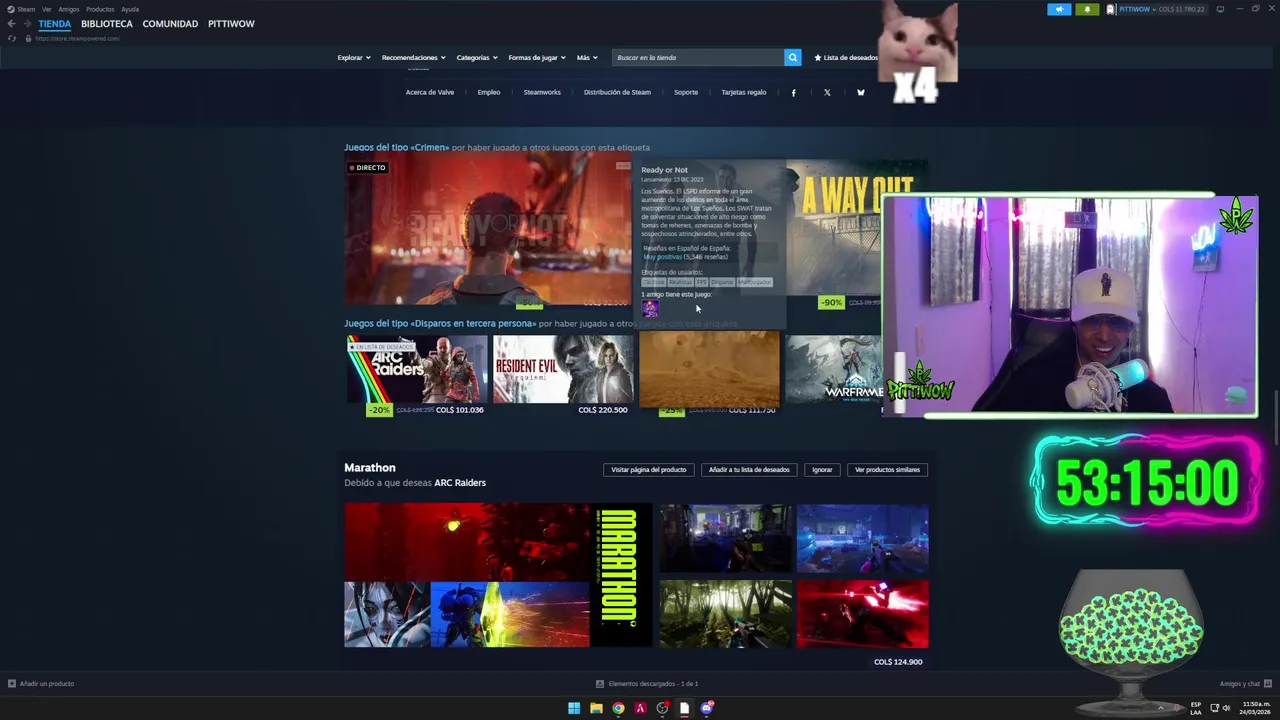Open the red A app on taskbar

[x=640, y=708]
